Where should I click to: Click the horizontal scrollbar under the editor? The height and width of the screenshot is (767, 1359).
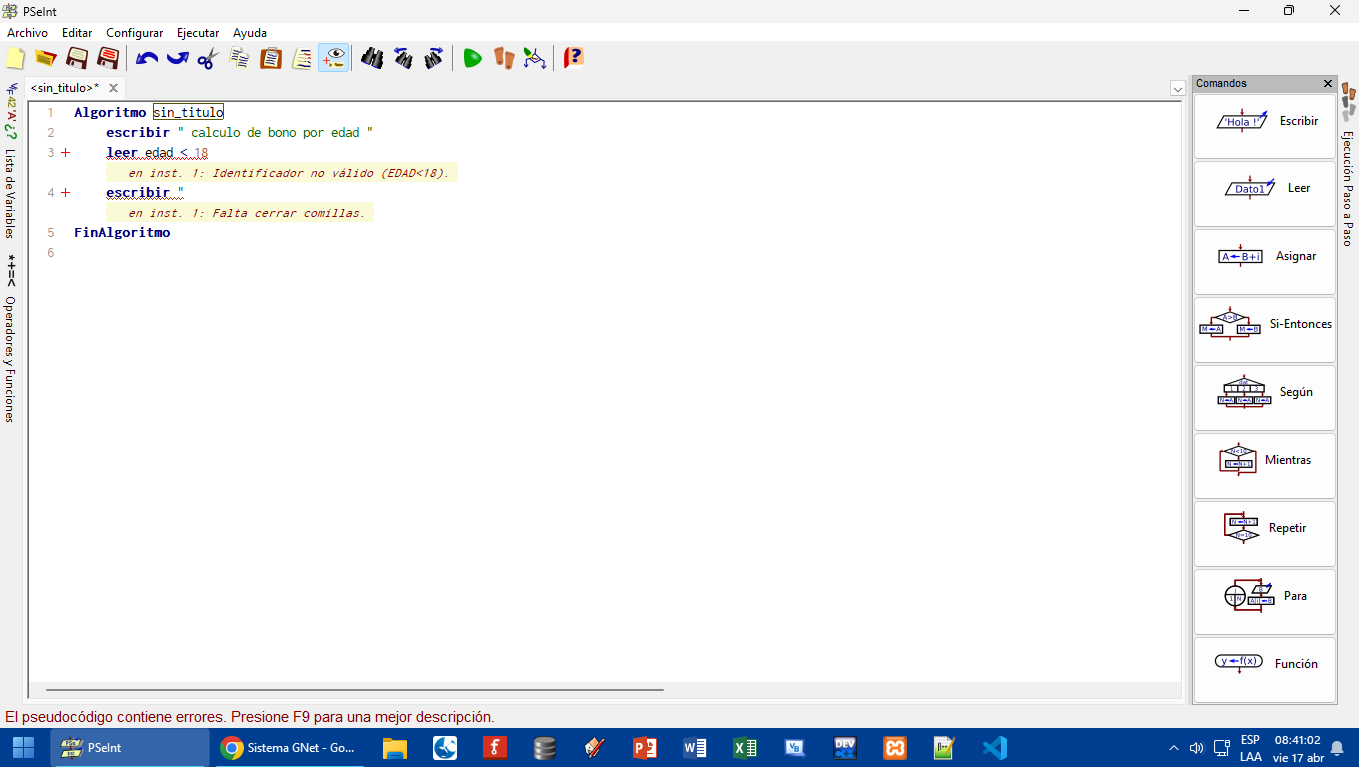coord(355,690)
